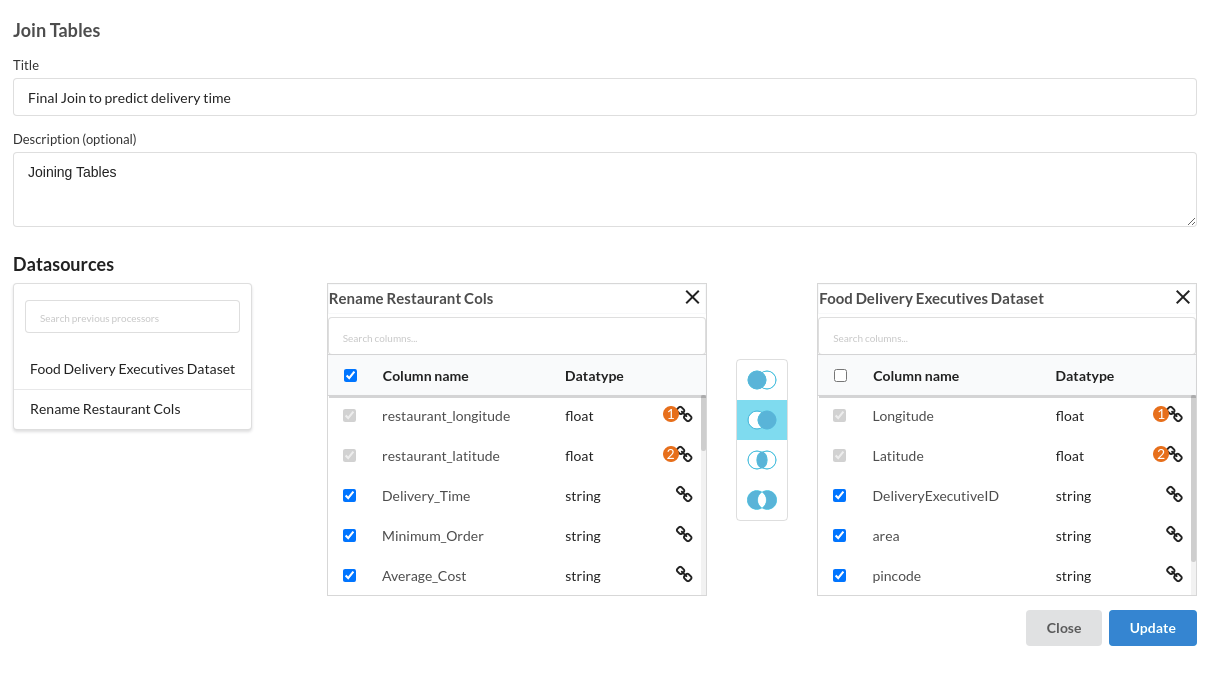Click link icon for Delivery_Time
Image resolution: width=1213 pixels, height=680 pixels.
click(684, 494)
